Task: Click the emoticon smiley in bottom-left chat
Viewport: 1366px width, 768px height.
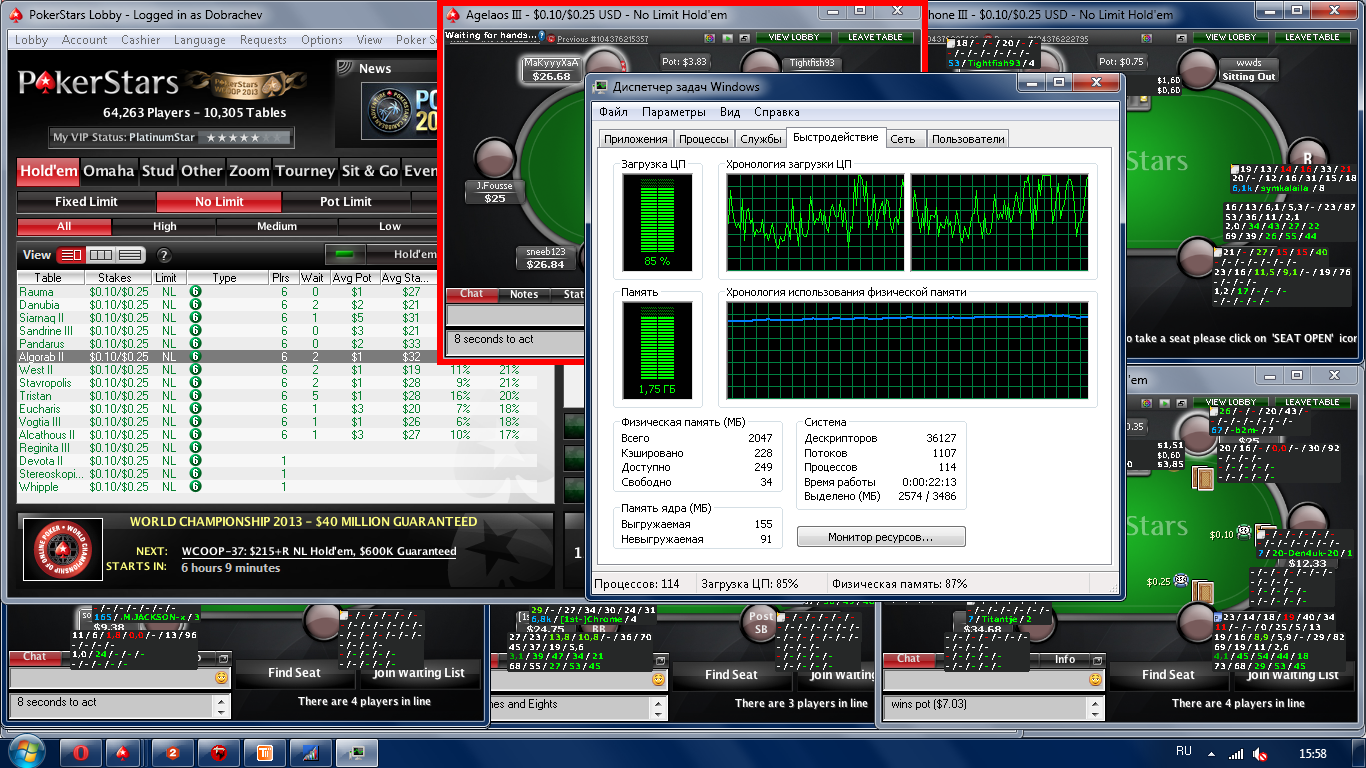Action: click(x=221, y=678)
